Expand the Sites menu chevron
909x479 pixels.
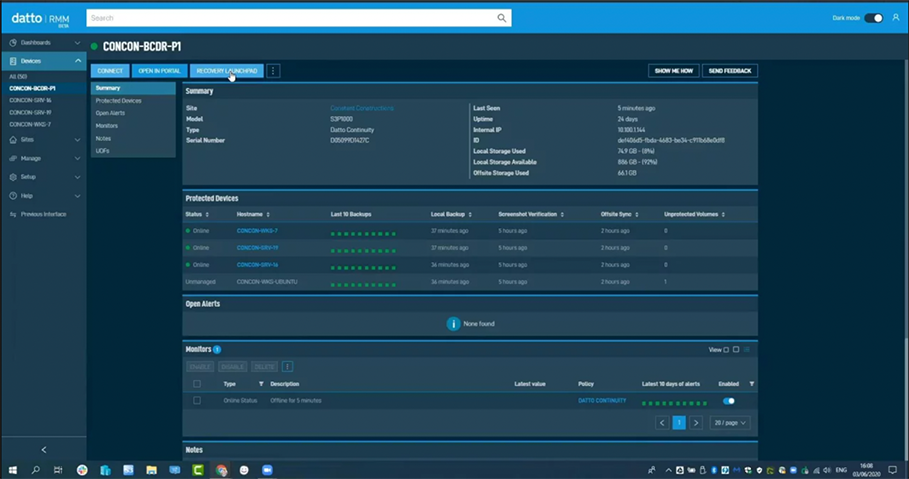coord(77,140)
